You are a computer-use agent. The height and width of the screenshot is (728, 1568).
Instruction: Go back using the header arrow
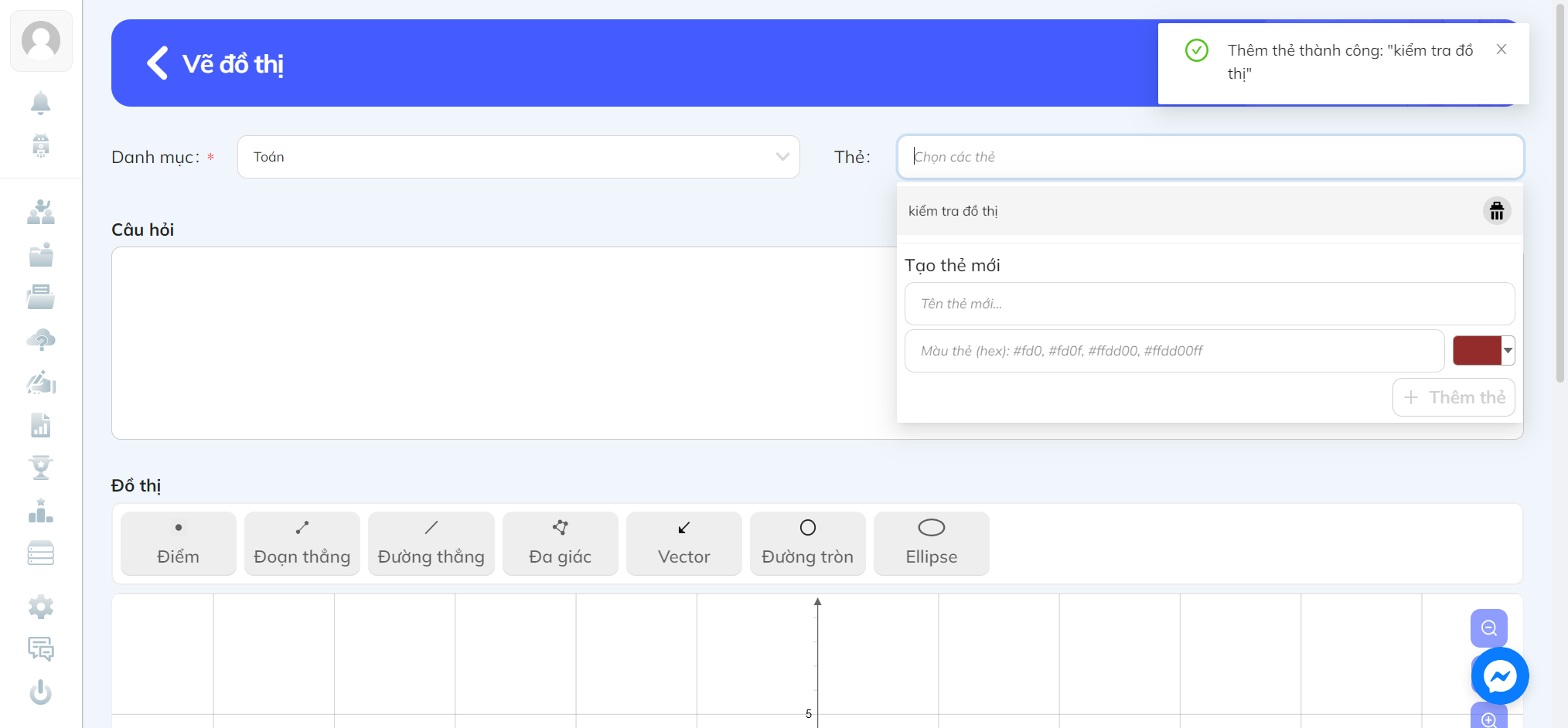click(x=158, y=63)
